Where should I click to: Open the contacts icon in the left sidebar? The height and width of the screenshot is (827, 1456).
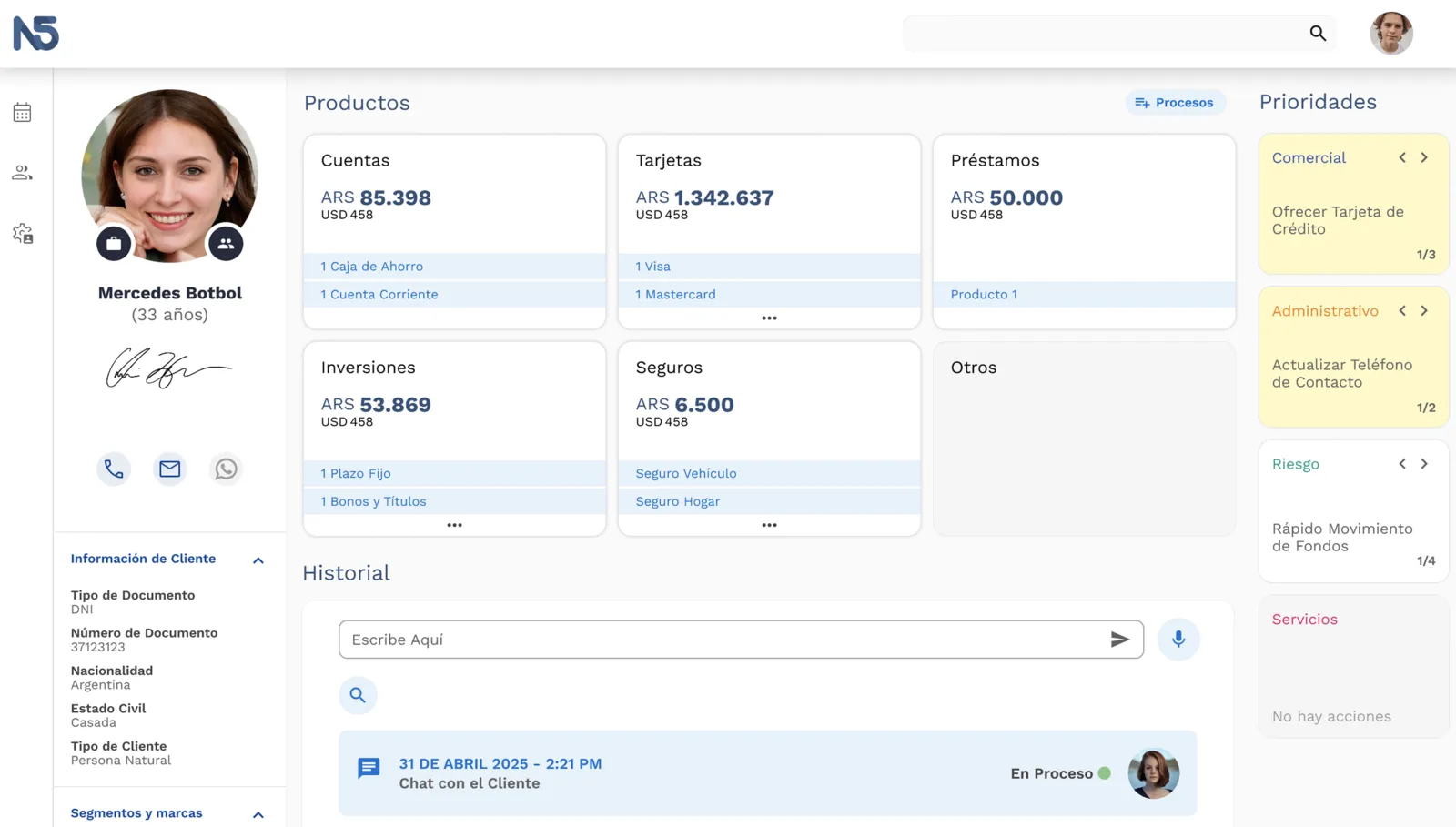(23, 173)
